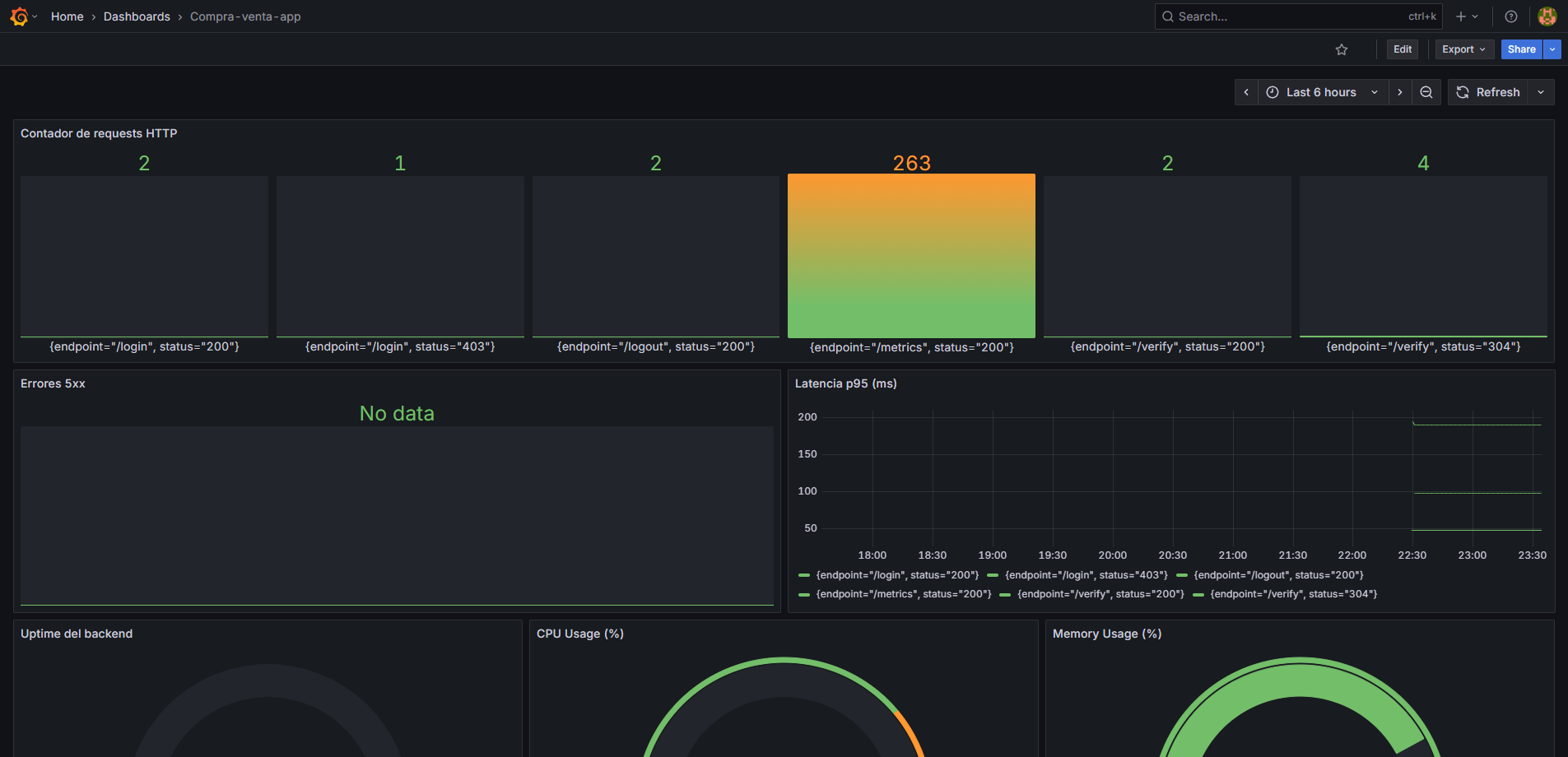Open the refresh interval dropdown

tap(1541, 92)
